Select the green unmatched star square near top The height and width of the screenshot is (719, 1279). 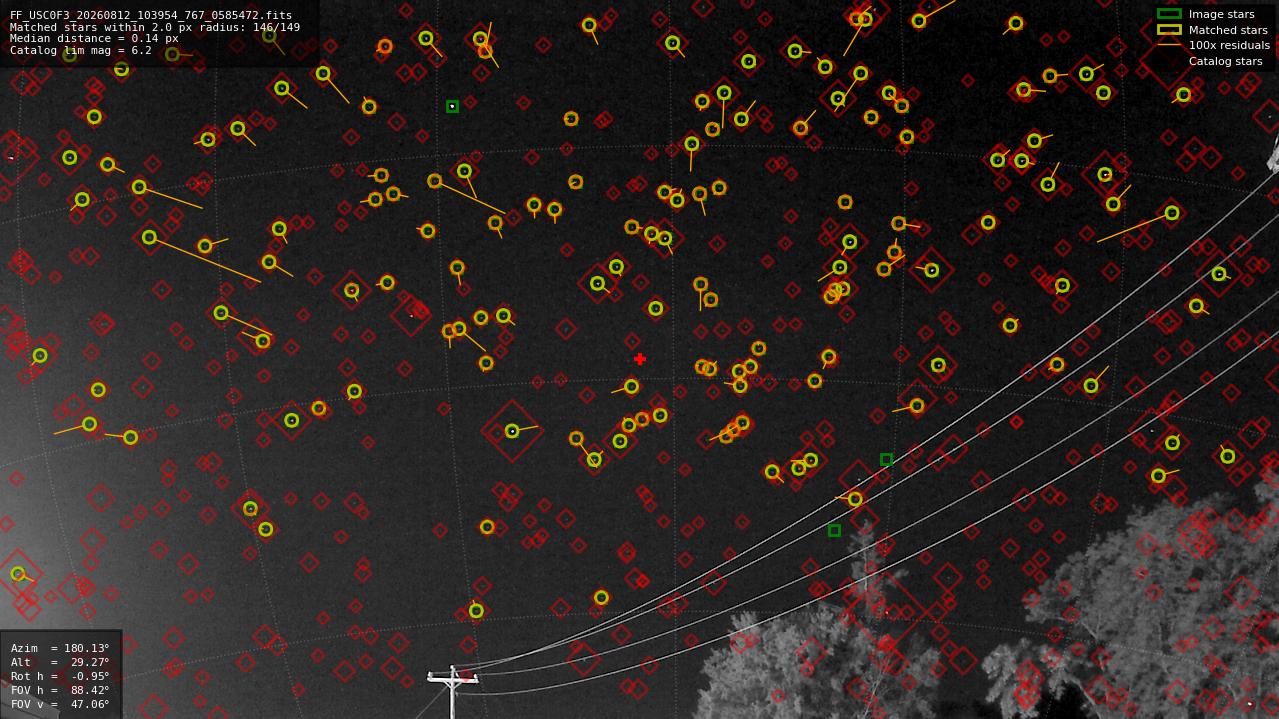452,106
